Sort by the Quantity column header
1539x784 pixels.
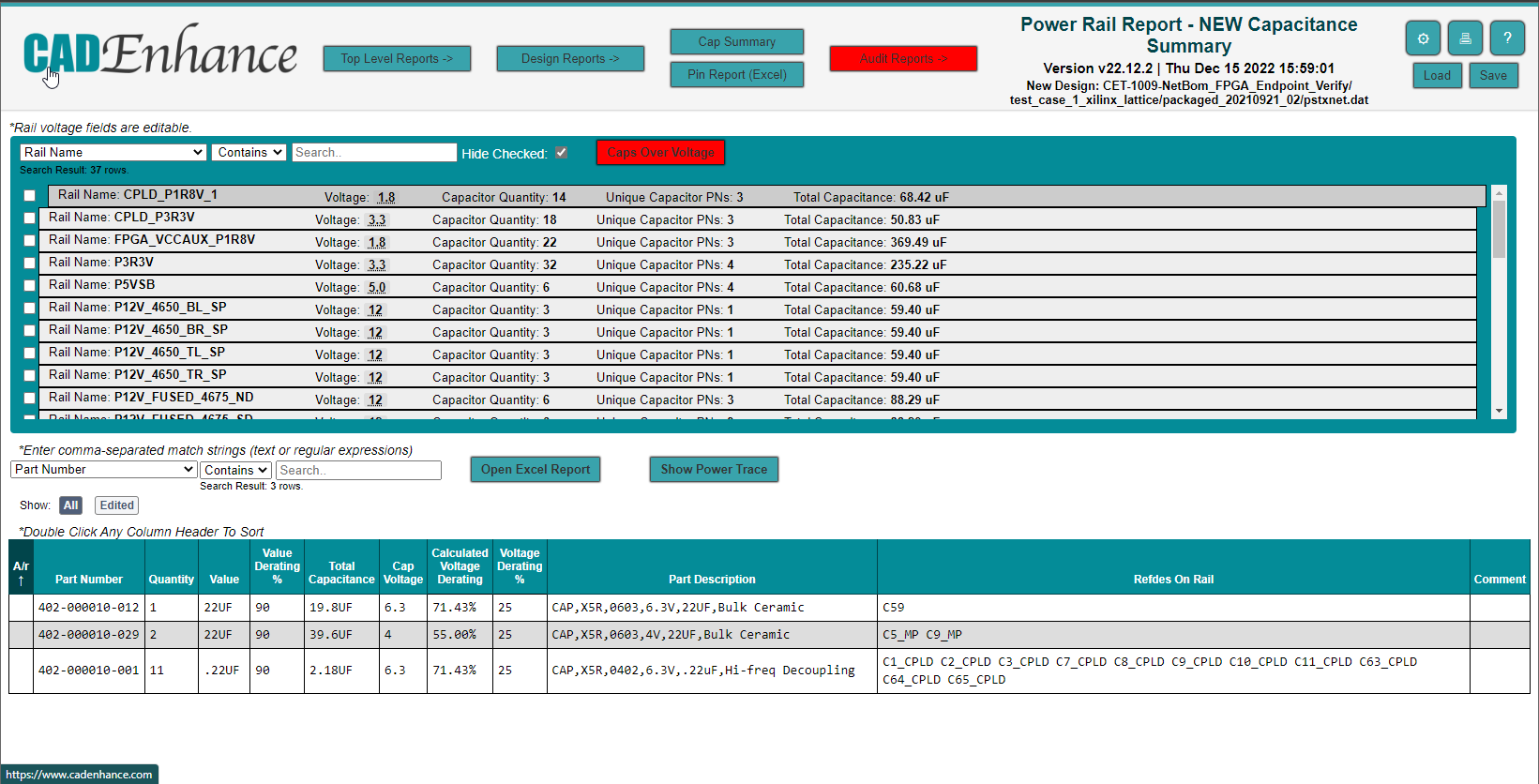coord(172,566)
